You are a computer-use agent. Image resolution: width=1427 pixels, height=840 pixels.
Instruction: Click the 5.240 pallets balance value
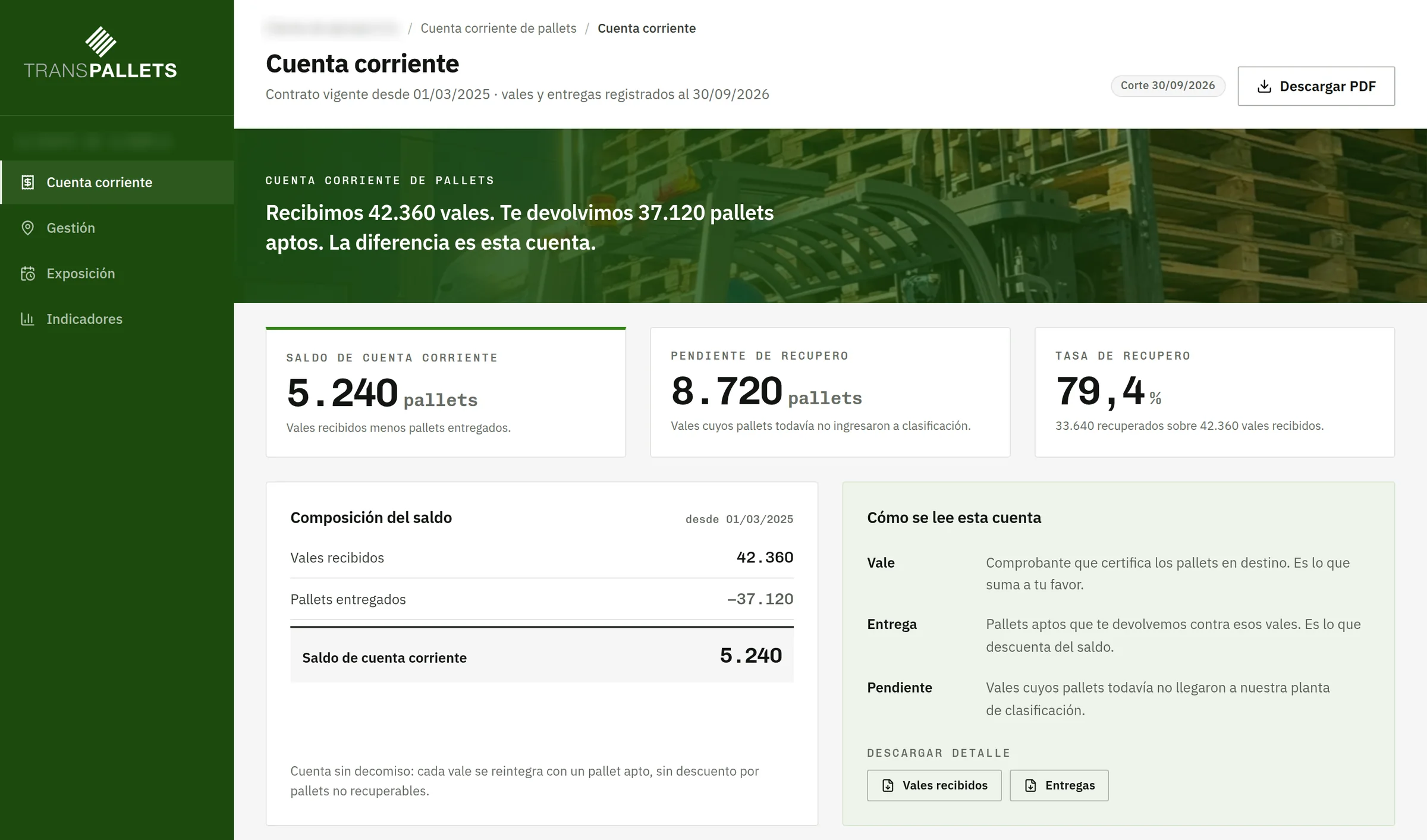pyautogui.click(x=382, y=393)
